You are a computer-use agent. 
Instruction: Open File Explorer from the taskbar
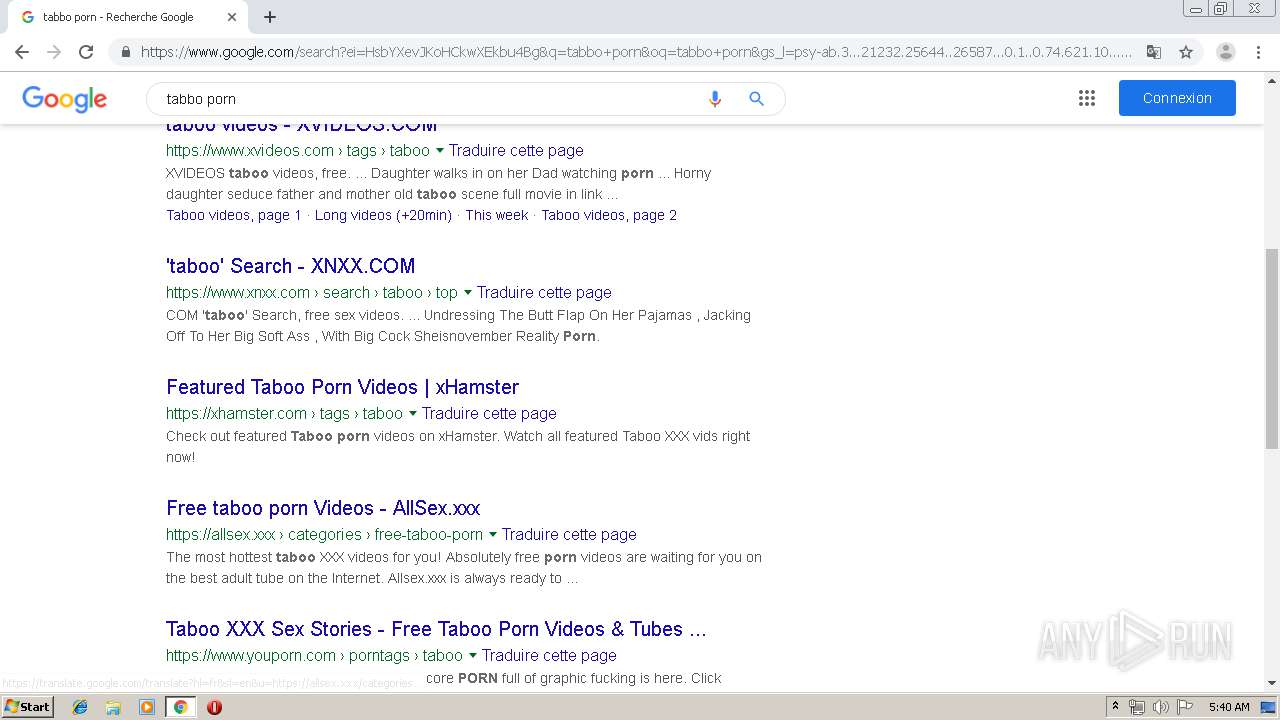(113, 707)
